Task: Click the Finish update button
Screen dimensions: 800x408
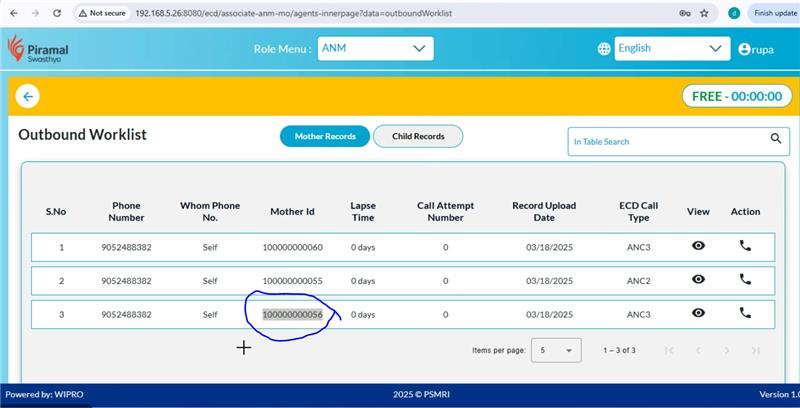Action: point(774,13)
